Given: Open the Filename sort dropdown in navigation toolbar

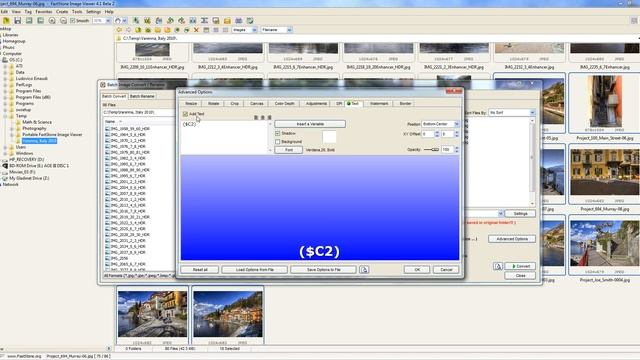Looking at the screenshot, I should tap(289, 30).
